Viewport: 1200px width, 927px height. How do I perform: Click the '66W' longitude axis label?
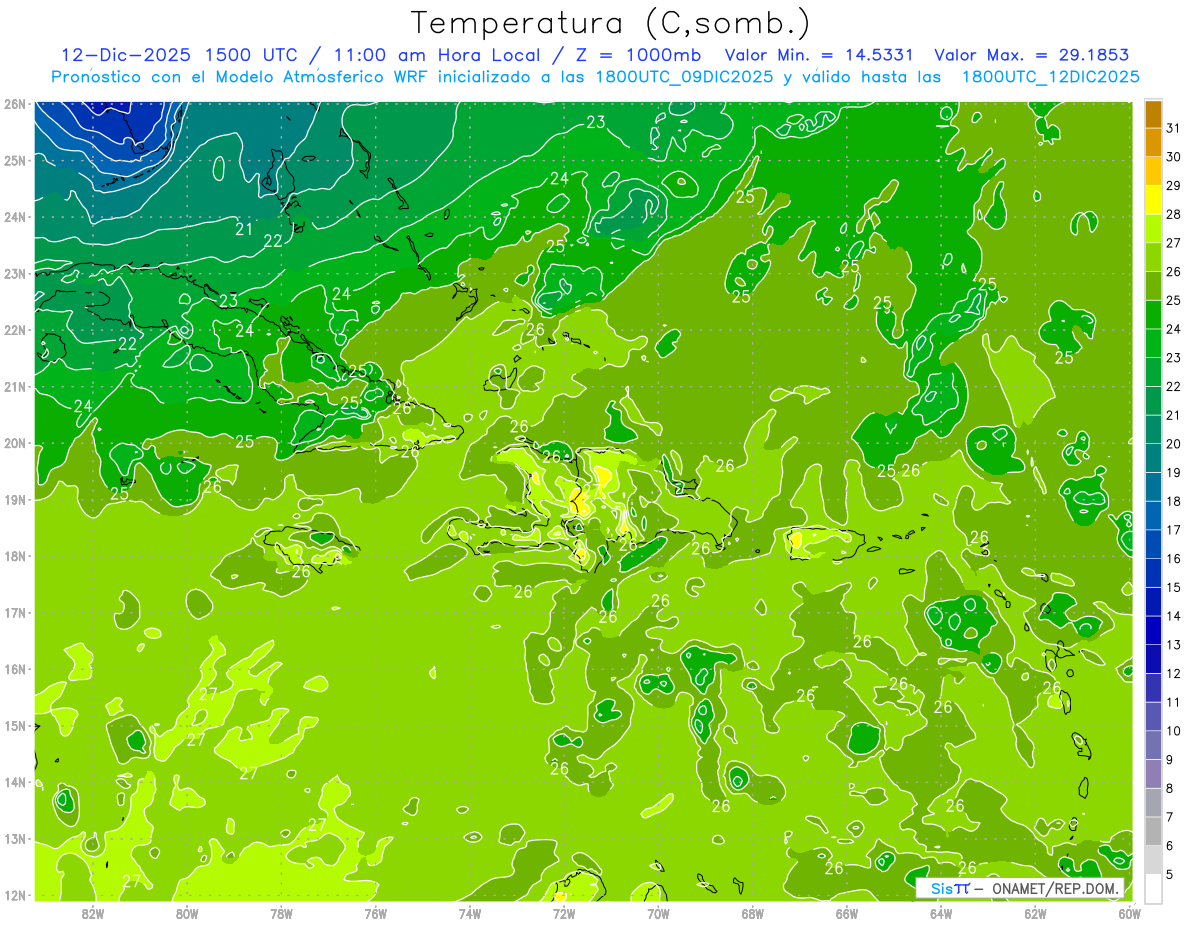(x=847, y=912)
